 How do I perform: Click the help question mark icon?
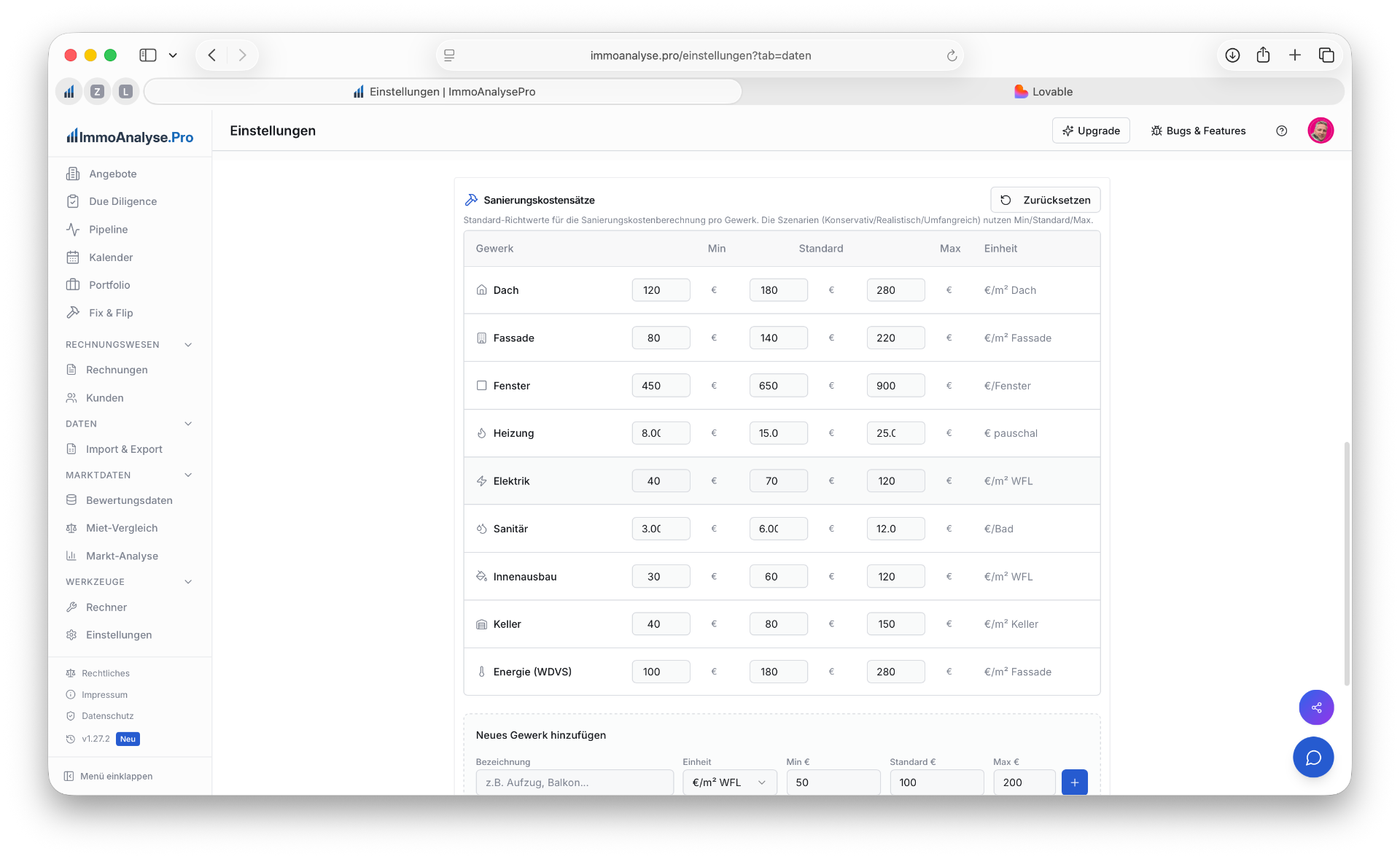[x=1281, y=131]
